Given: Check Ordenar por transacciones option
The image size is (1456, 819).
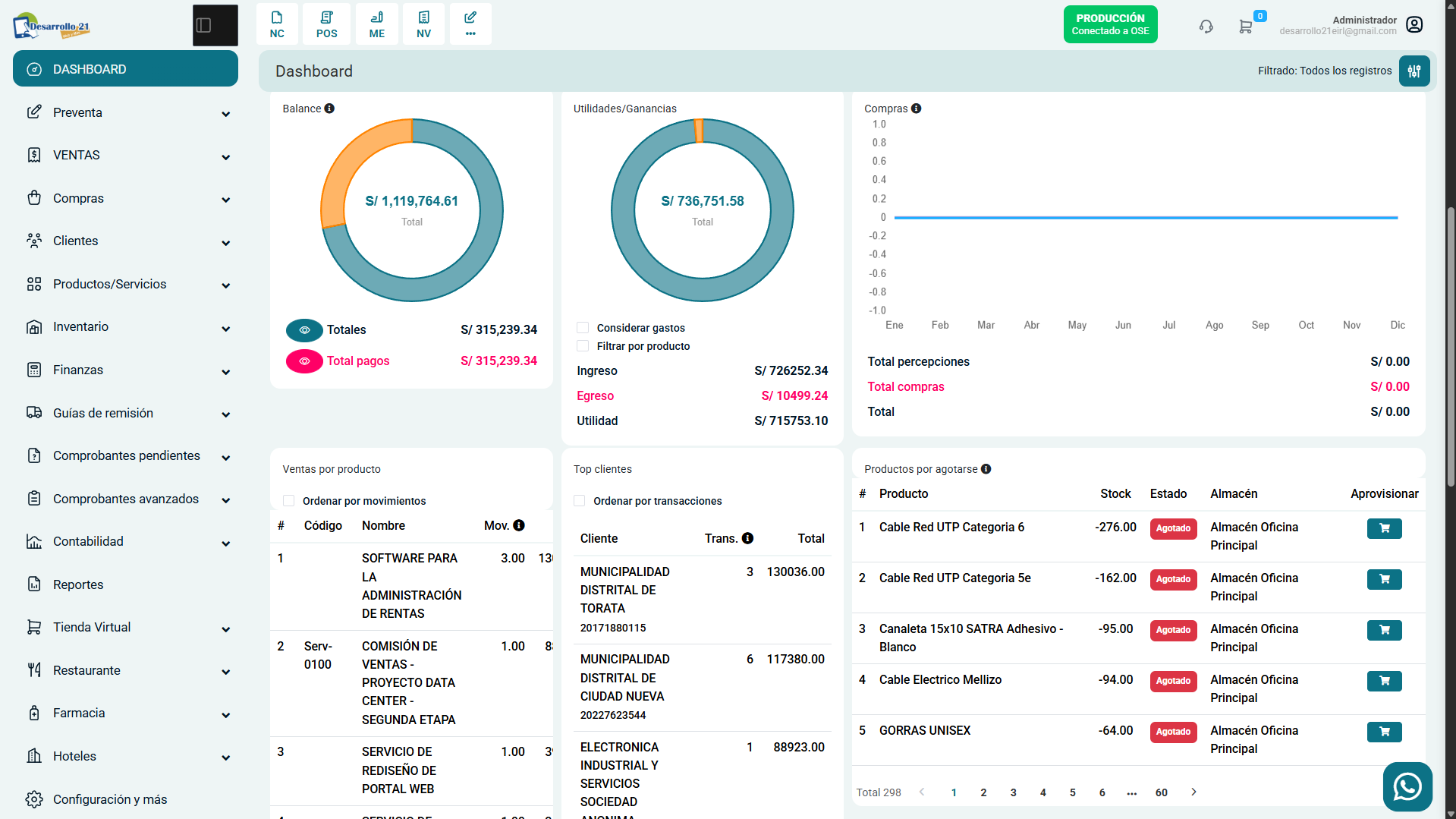Looking at the screenshot, I should click(x=580, y=501).
